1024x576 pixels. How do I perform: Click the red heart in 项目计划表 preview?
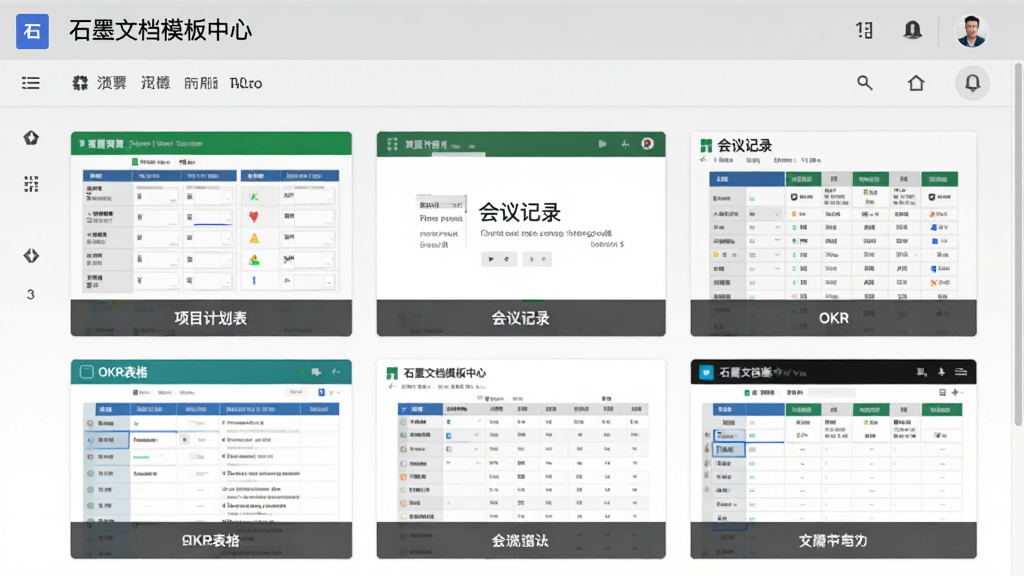pos(253,217)
